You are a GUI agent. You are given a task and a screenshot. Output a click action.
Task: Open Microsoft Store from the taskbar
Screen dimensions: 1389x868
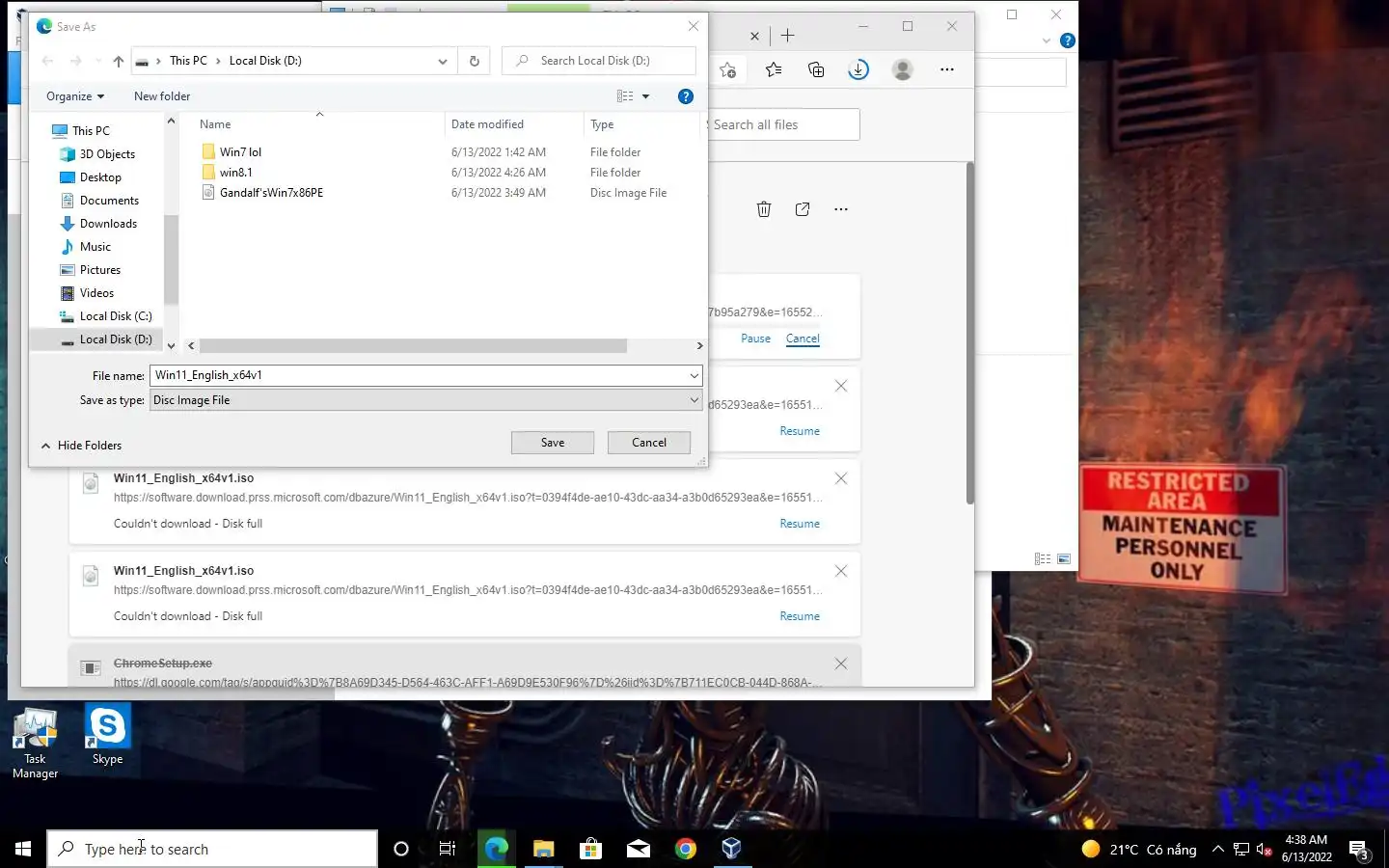tap(590, 849)
